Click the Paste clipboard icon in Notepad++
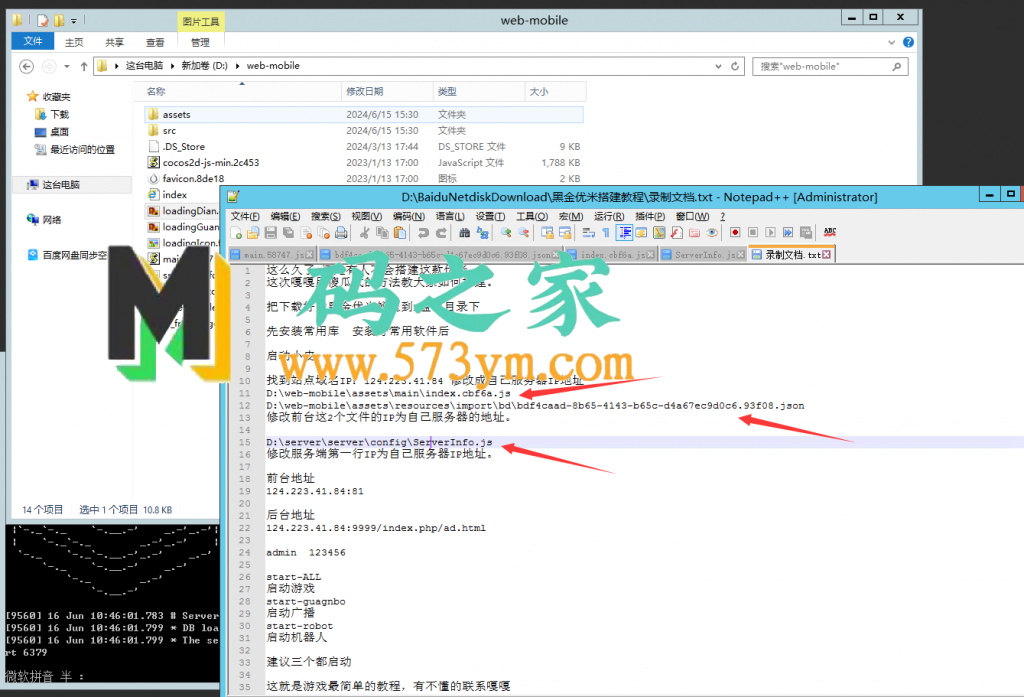1024x697 pixels. (x=400, y=233)
